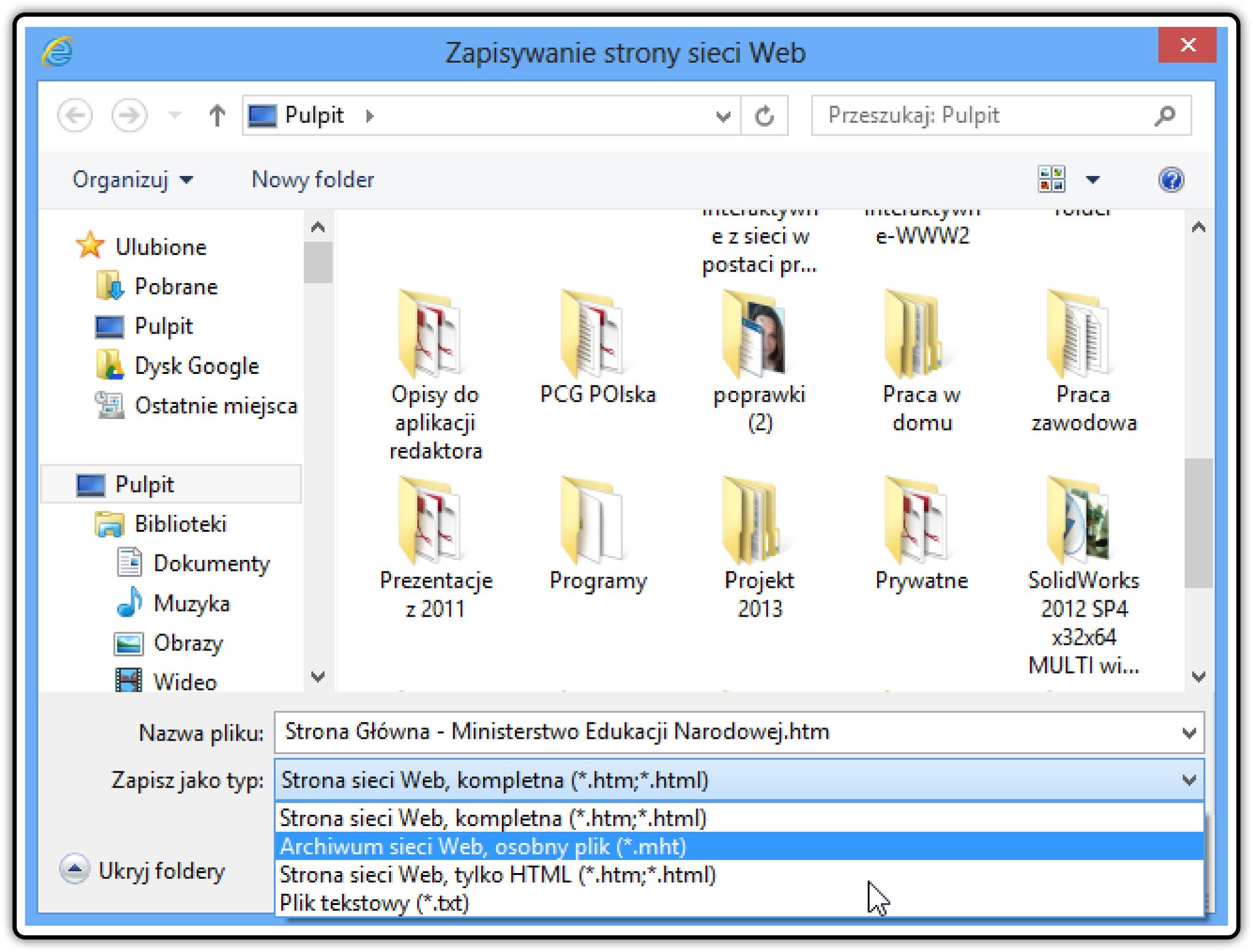This screenshot has width=1253, height=952.
Task: Open the Organizuj menu
Action: [x=132, y=179]
